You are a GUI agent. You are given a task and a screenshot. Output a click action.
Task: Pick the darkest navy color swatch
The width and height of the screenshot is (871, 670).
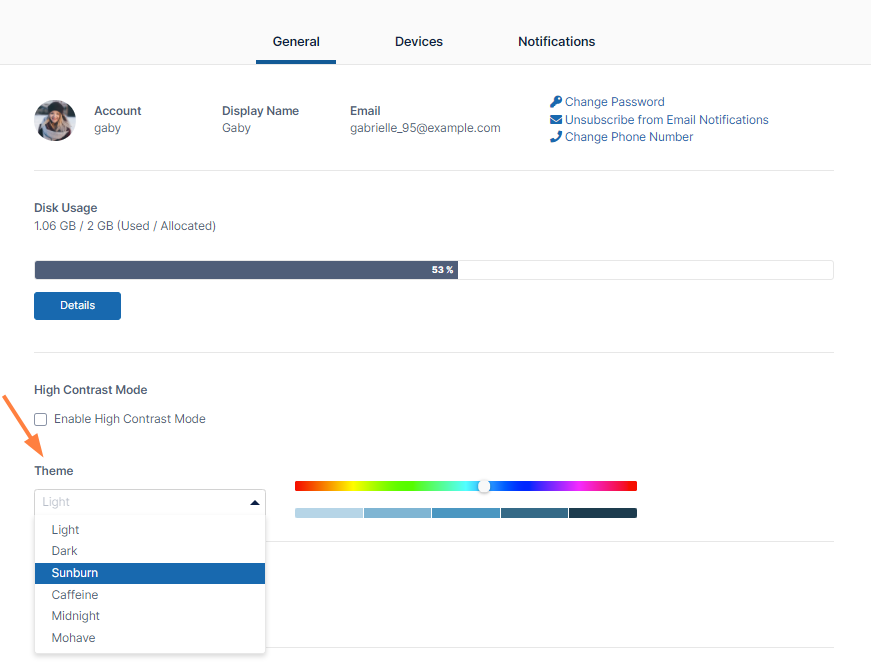coord(603,513)
